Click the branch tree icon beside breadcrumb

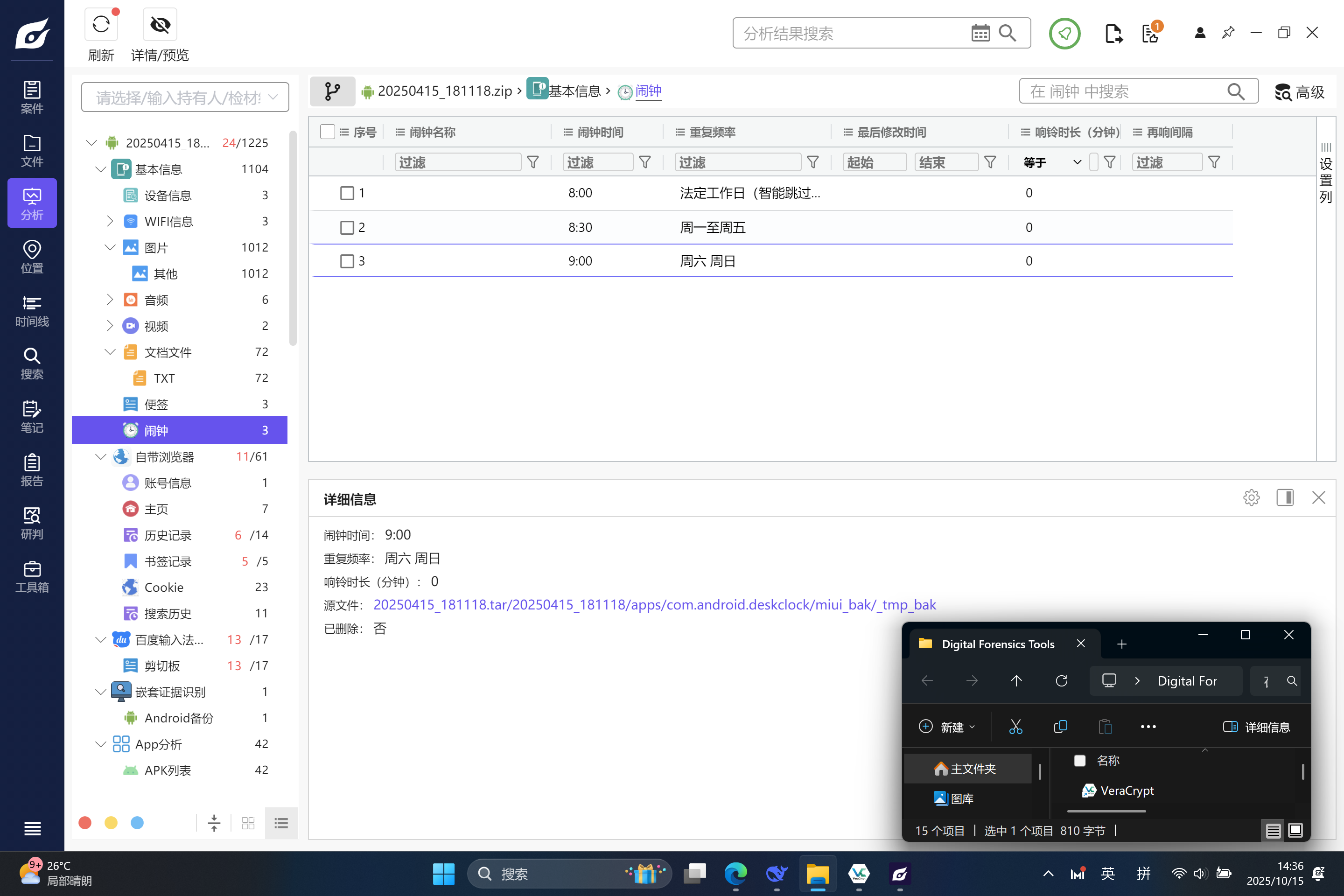(332, 91)
